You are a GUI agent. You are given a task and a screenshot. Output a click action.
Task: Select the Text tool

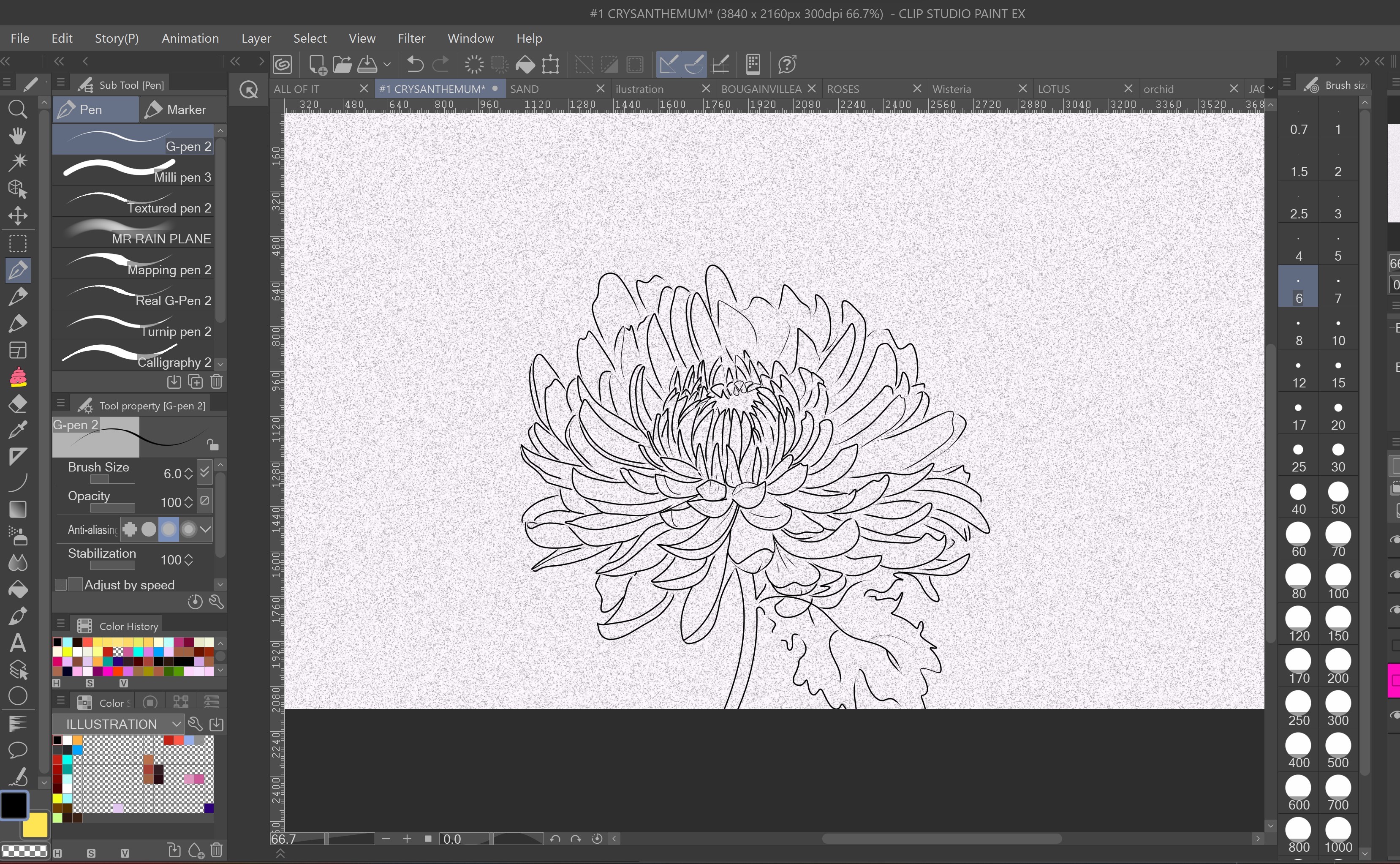(x=18, y=643)
